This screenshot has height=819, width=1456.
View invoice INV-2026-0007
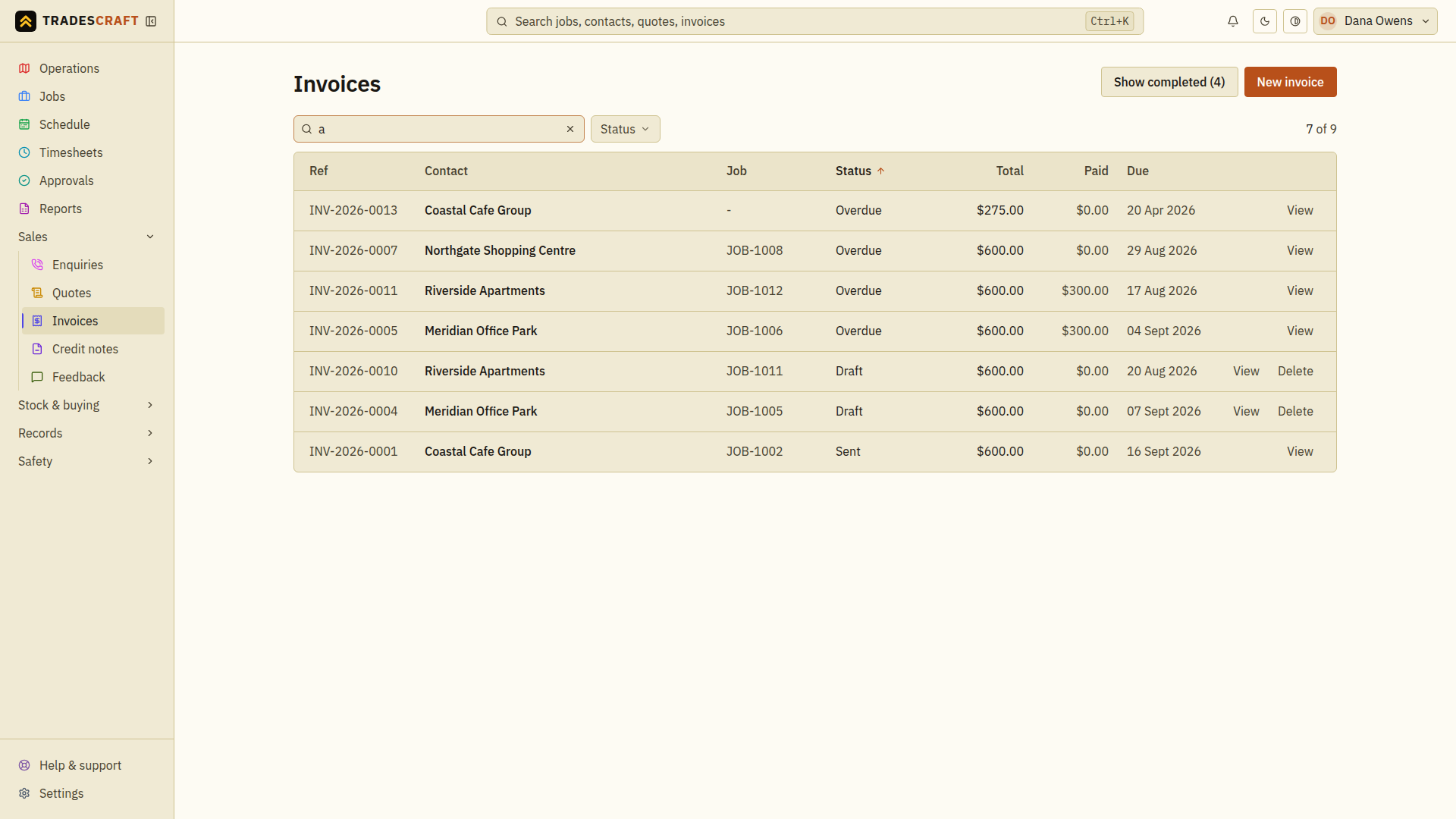click(x=1300, y=251)
